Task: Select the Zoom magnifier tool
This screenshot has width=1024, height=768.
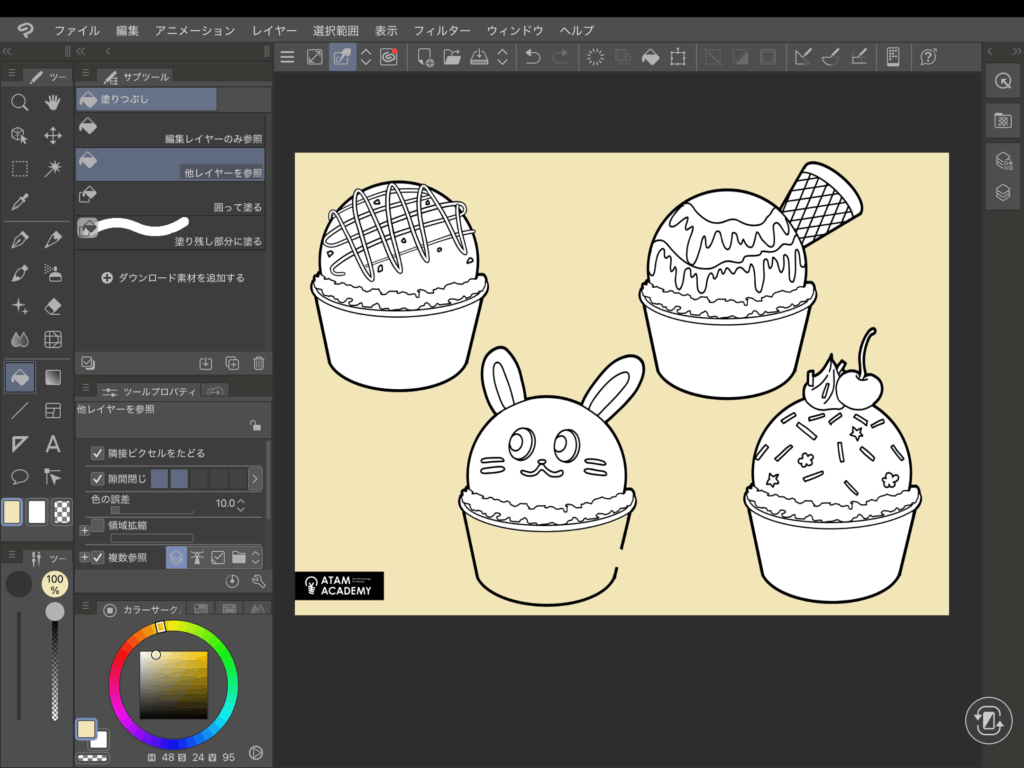Action: coord(19,102)
